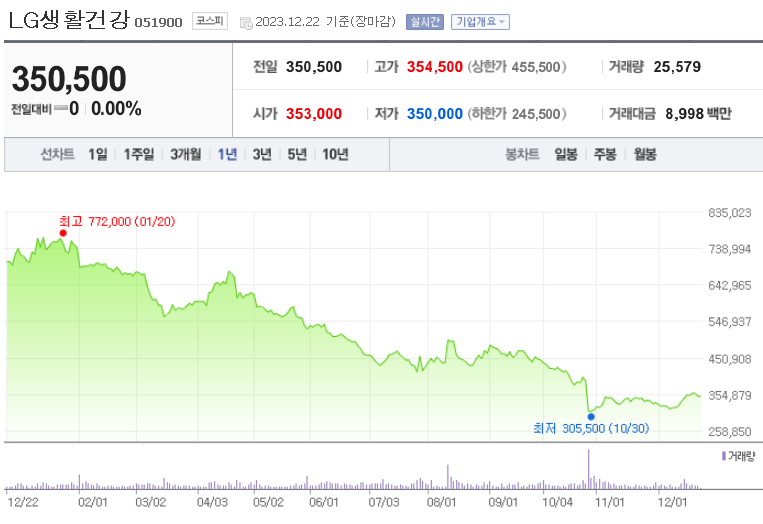Click the 2023.12.22 기준(장마감) date text

pos(325,22)
